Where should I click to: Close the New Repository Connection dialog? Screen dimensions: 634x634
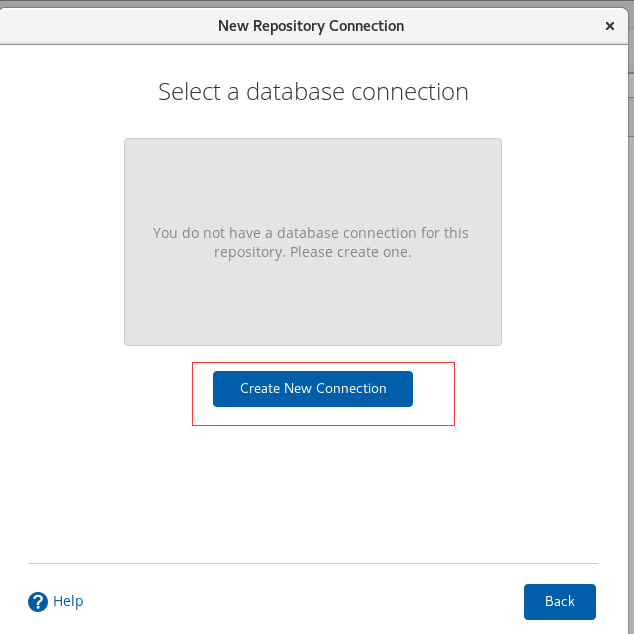coord(610,26)
